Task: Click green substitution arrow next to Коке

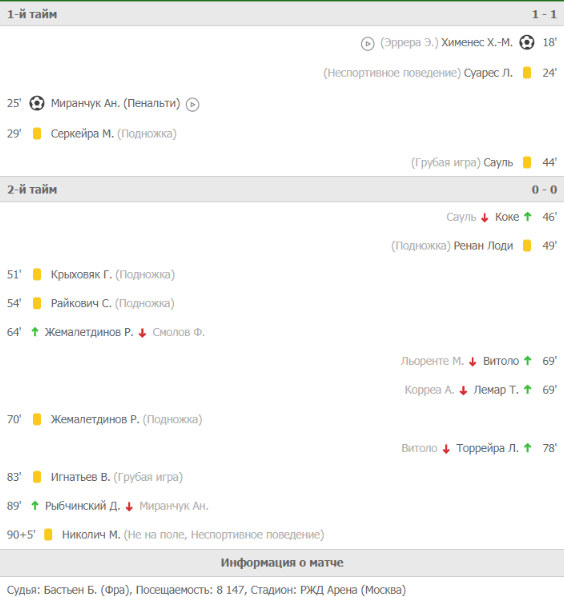Action: (527, 217)
